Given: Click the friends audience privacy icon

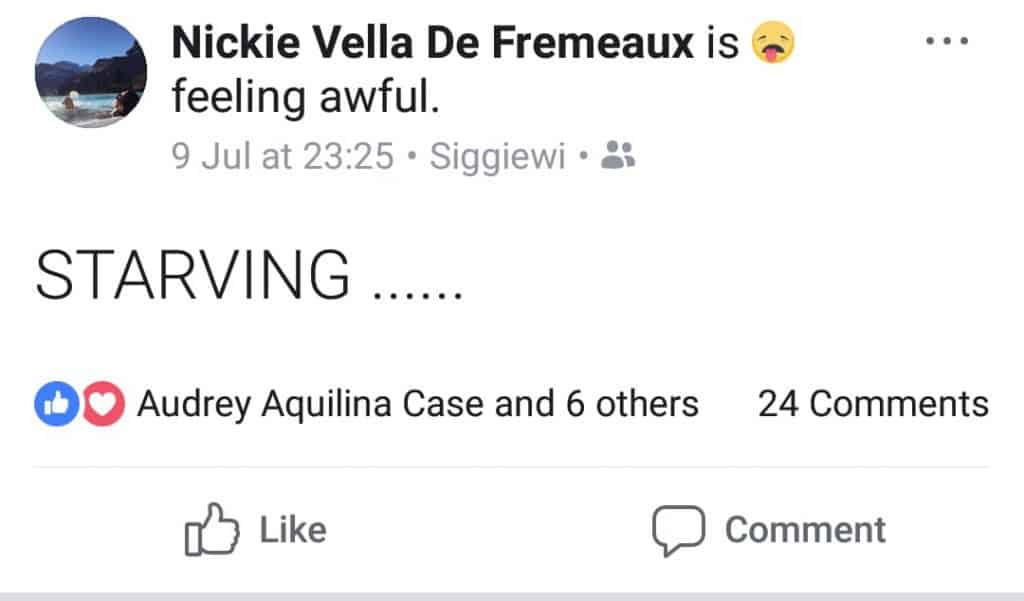Looking at the screenshot, I should (x=619, y=155).
